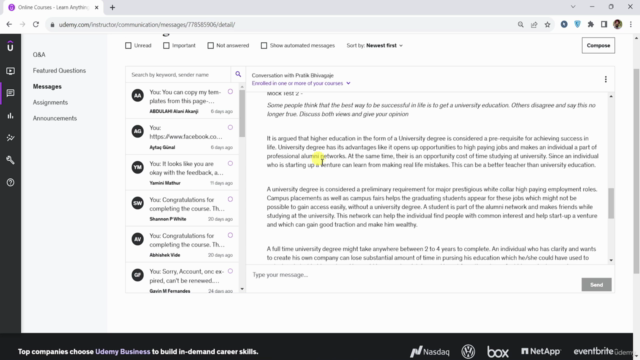Click the Udemy logo in sidebar
The height and width of the screenshot is (360, 640).
(x=10, y=47)
